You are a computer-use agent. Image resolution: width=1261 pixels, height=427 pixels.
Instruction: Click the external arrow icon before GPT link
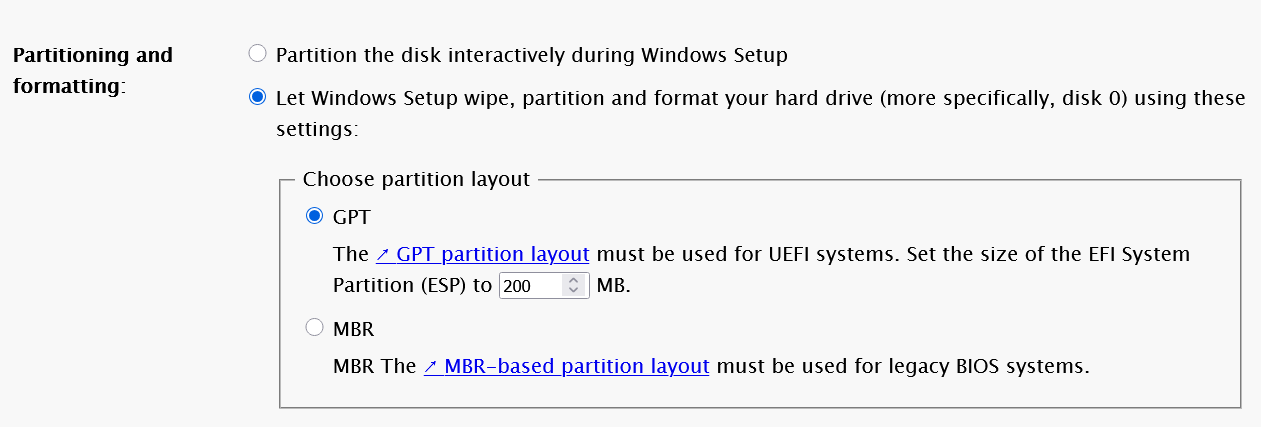[x=382, y=254]
